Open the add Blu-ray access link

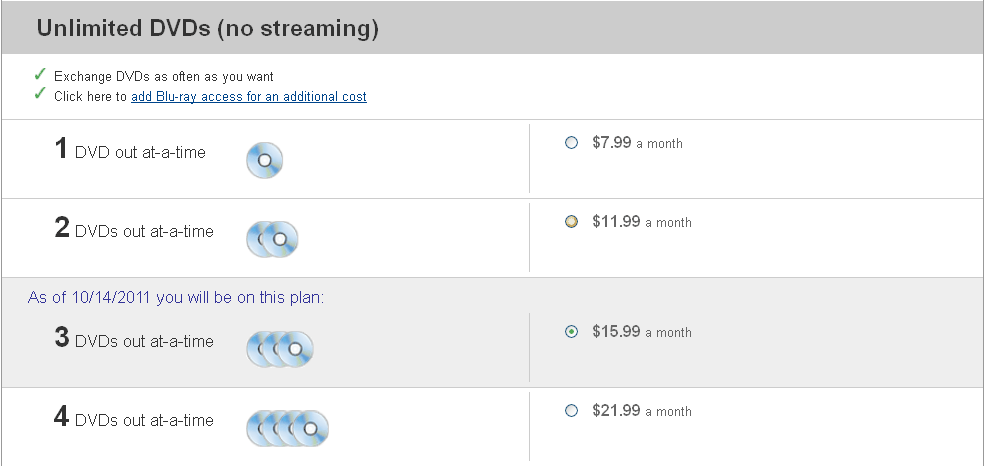(249, 97)
